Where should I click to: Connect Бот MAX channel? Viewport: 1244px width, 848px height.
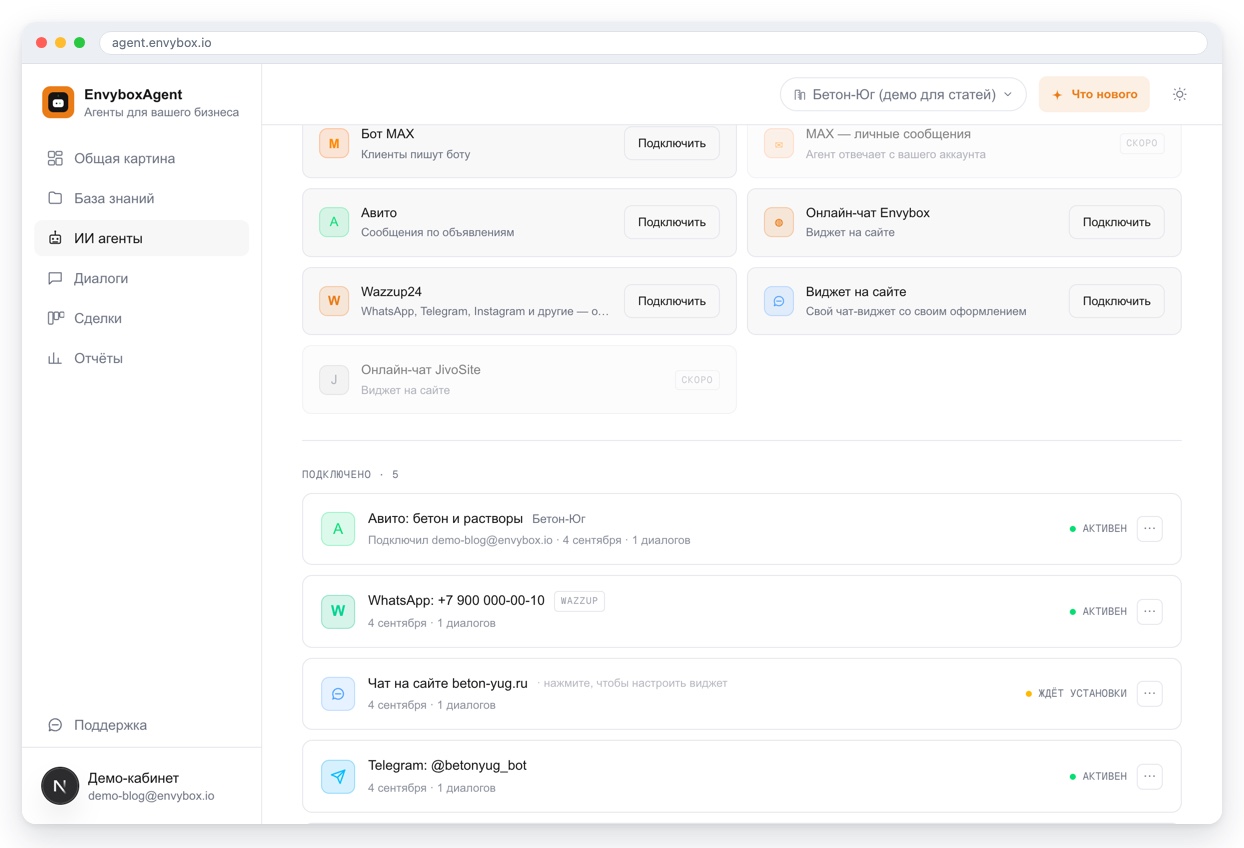pyautogui.click(x=672, y=143)
